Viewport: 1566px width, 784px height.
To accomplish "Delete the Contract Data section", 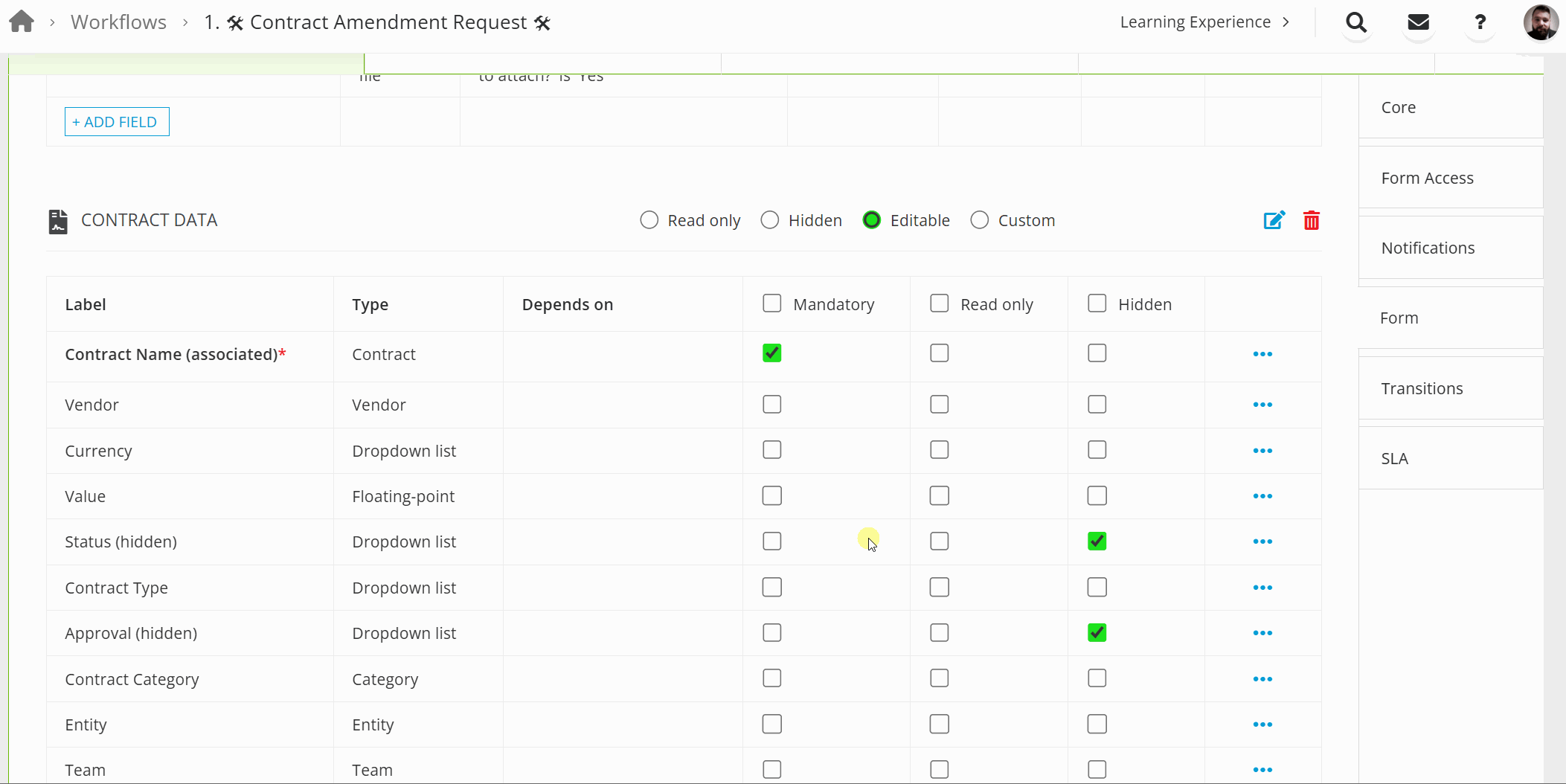I will tap(1311, 220).
